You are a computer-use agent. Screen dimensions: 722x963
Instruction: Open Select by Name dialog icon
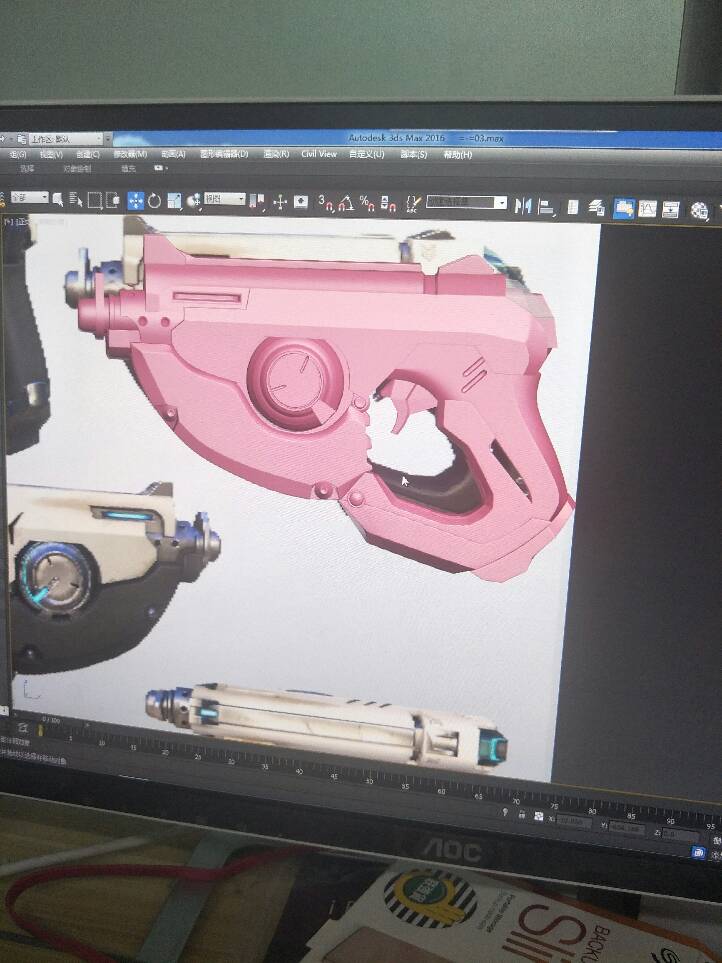(76, 200)
